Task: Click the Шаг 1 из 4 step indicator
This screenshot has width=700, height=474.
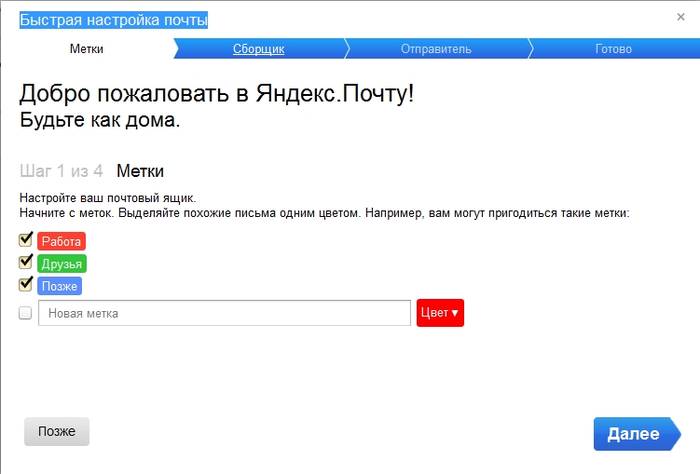Action: coord(61,171)
